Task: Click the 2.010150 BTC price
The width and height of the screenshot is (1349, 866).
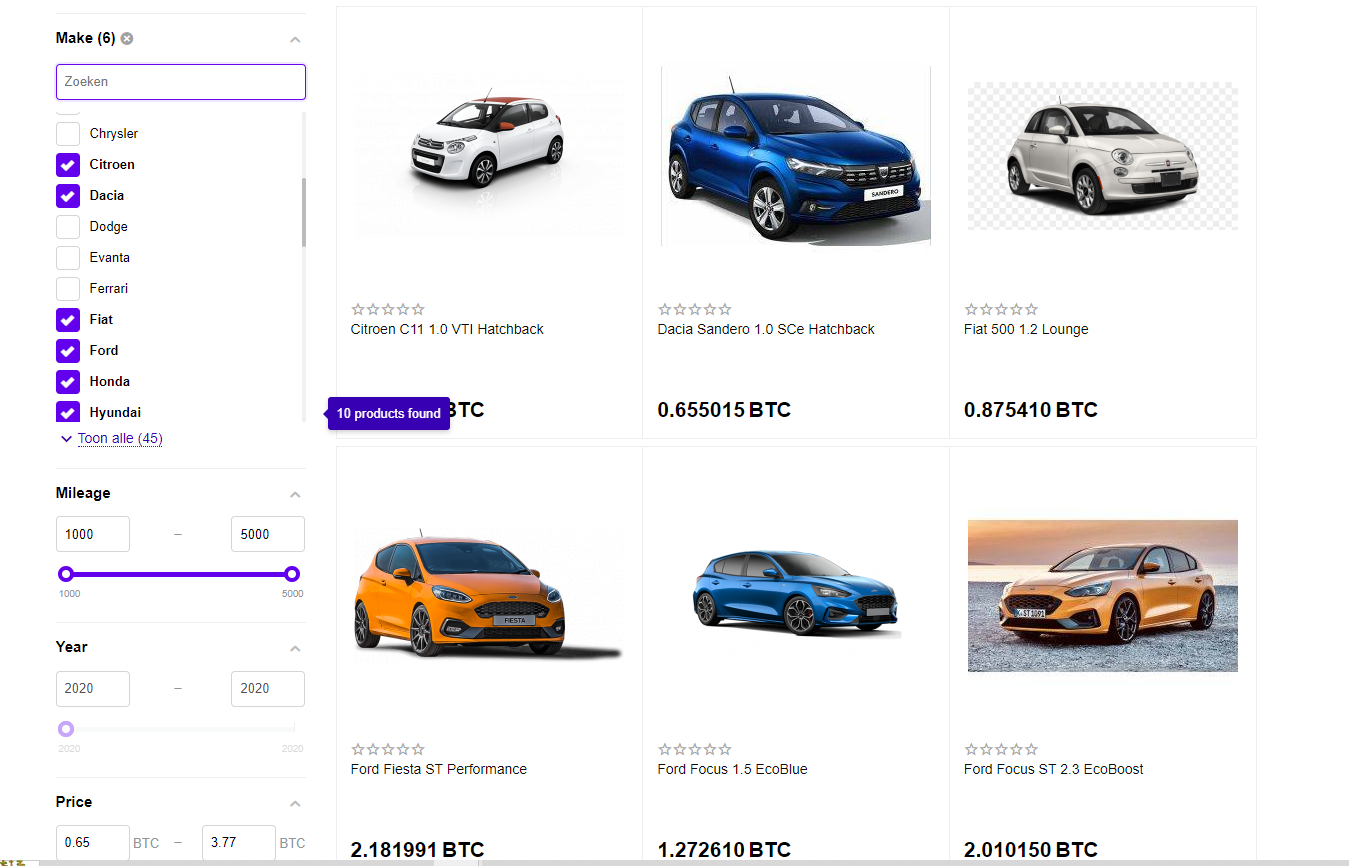Action: tap(1031, 850)
